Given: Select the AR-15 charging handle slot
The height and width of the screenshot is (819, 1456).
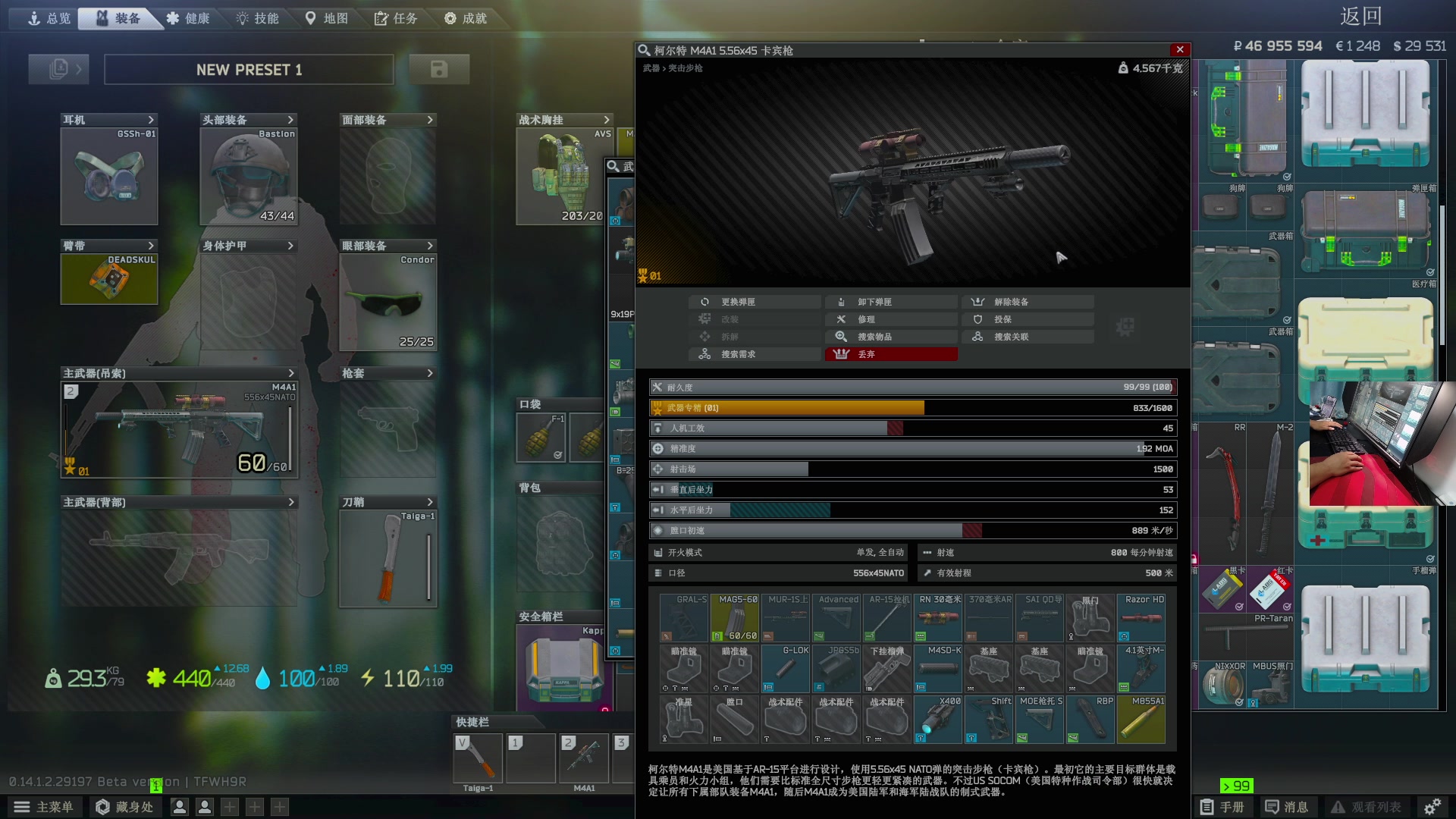Looking at the screenshot, I should tap(887, 618).
